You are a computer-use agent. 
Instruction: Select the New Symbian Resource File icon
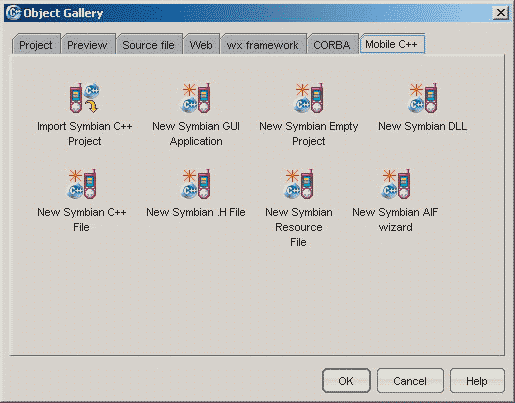tap(299, 184)
